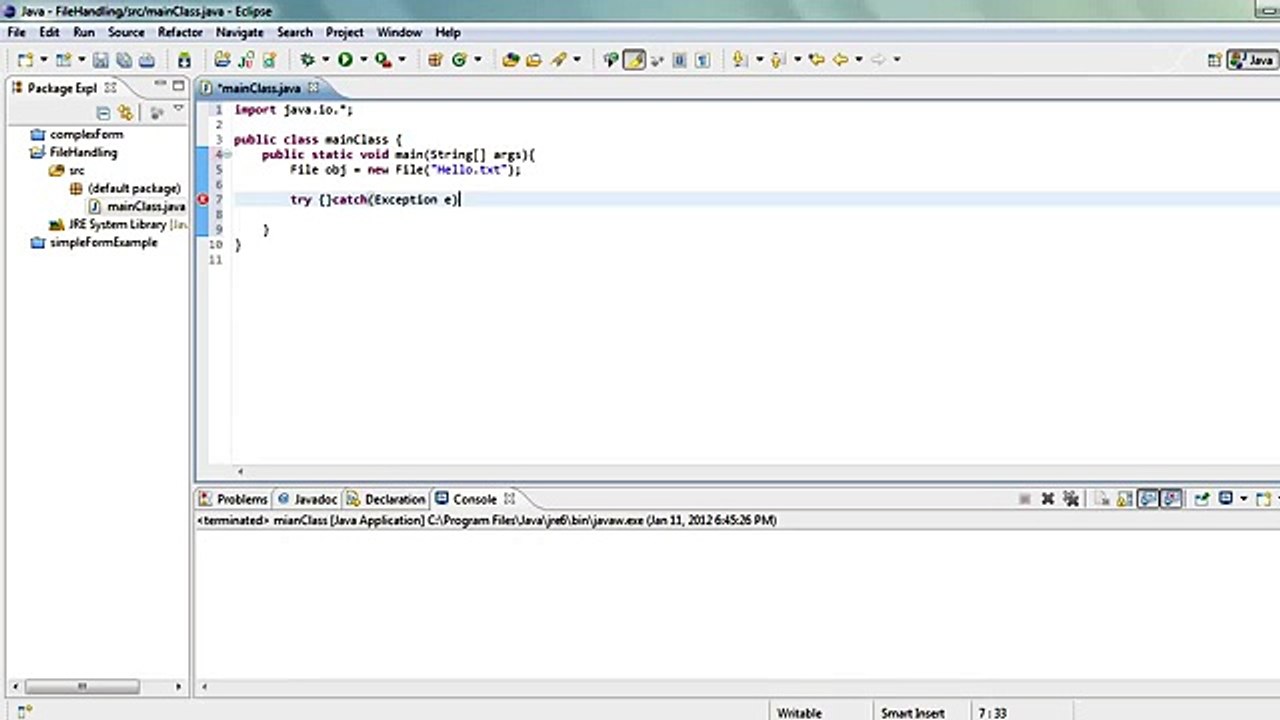The image size is (1280, 720).
Task: Open the New Java Class dropdown arrow
Action: point(477,60)
